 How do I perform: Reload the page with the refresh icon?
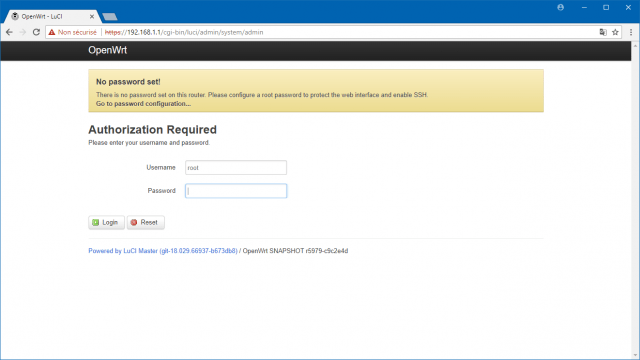[x=36, y=32]
